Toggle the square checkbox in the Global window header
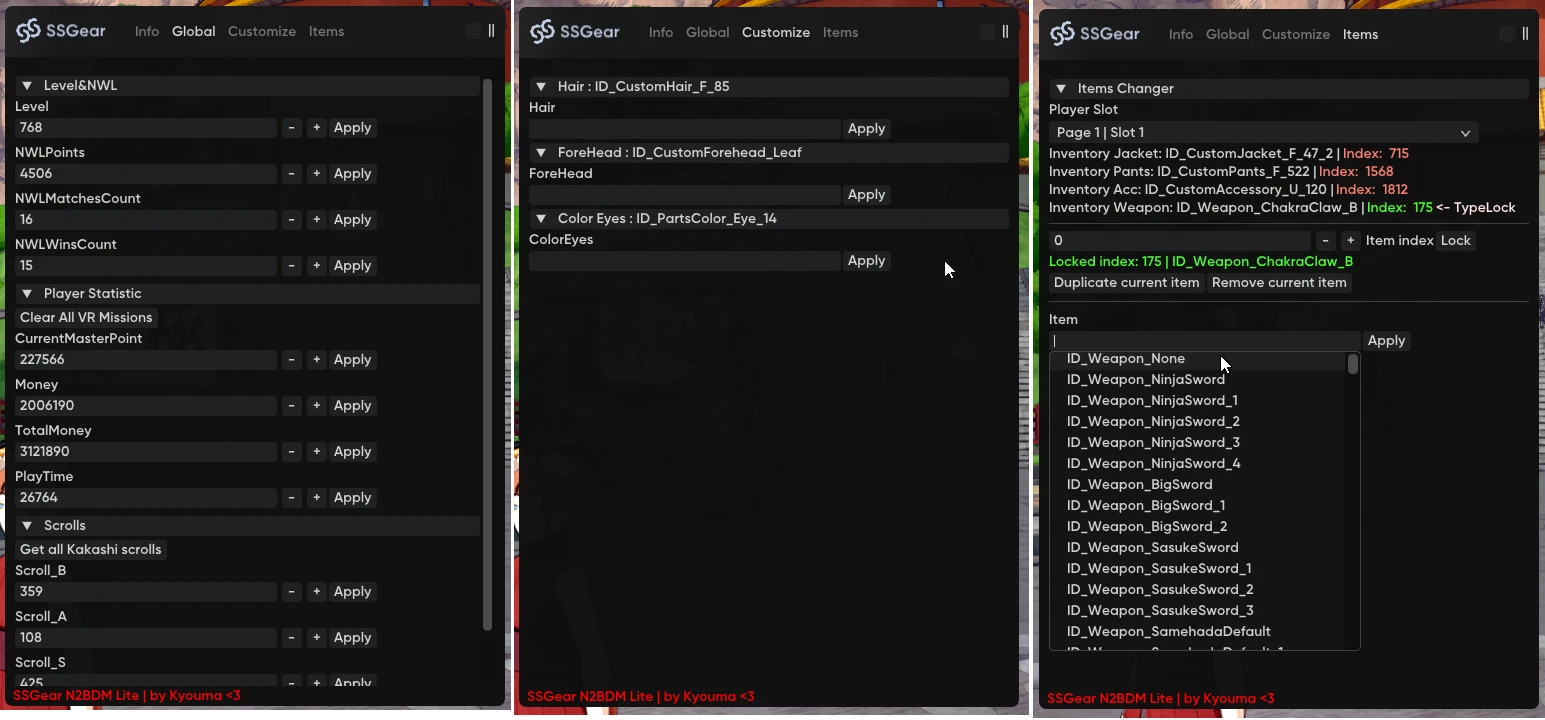1545x720 pixels. pos(473,31)
